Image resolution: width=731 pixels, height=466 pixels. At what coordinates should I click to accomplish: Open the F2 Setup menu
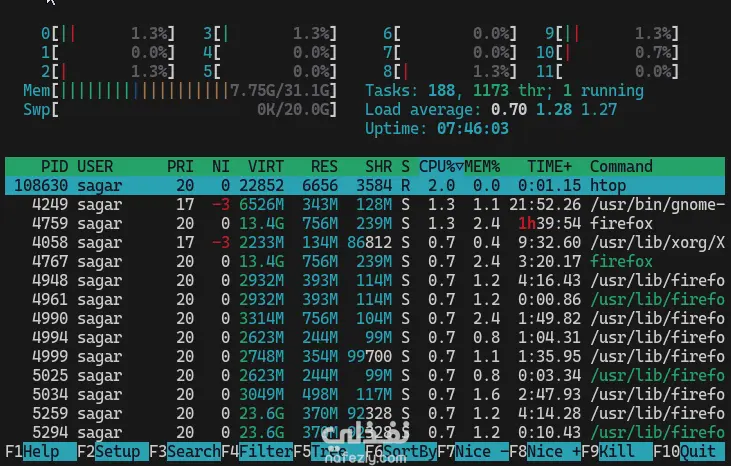[x=113, y=452]
